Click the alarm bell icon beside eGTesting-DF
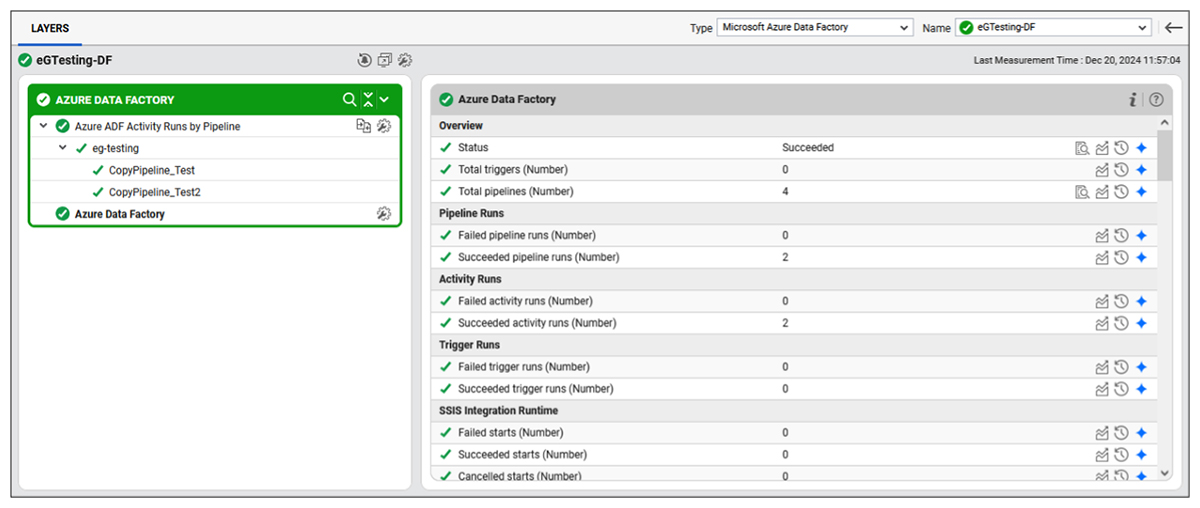Viewport: 1200px width, 508px height. [365, 61]
